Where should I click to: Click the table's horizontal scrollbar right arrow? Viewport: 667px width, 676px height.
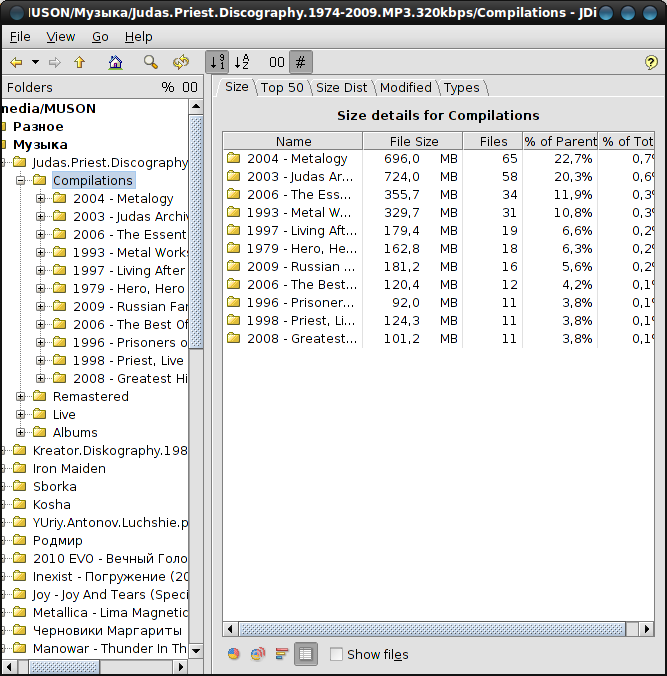tap(646, 629)
